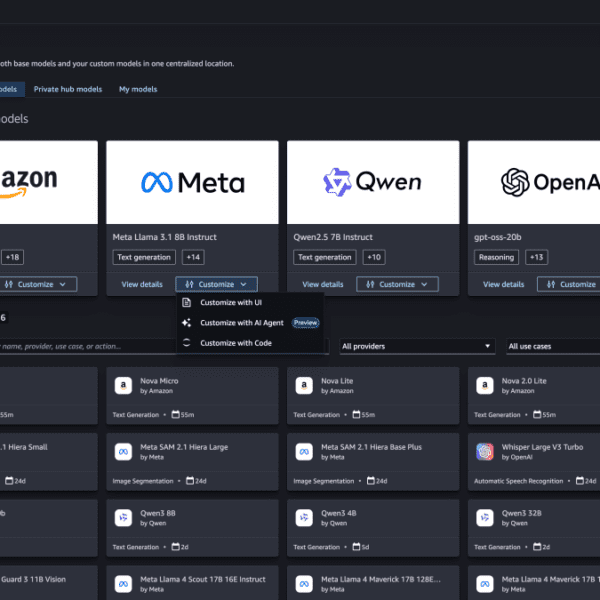Open the All providers filter dropdown
This screenshot has width=600, height=600.
pos(417,346)
